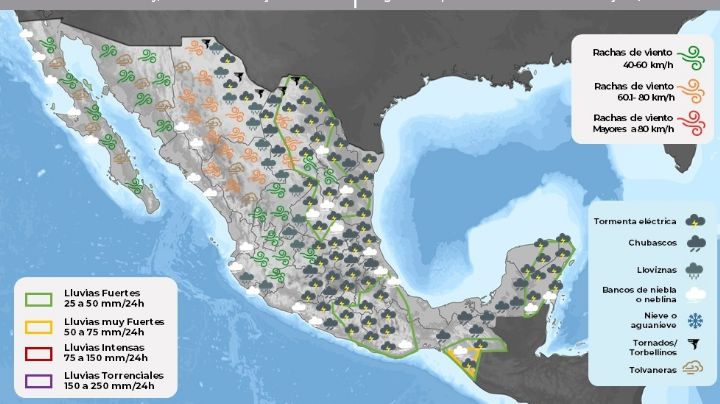Click the 'Lluvias Intensas 75 a 150 mm/24h' label

[106, 353]
